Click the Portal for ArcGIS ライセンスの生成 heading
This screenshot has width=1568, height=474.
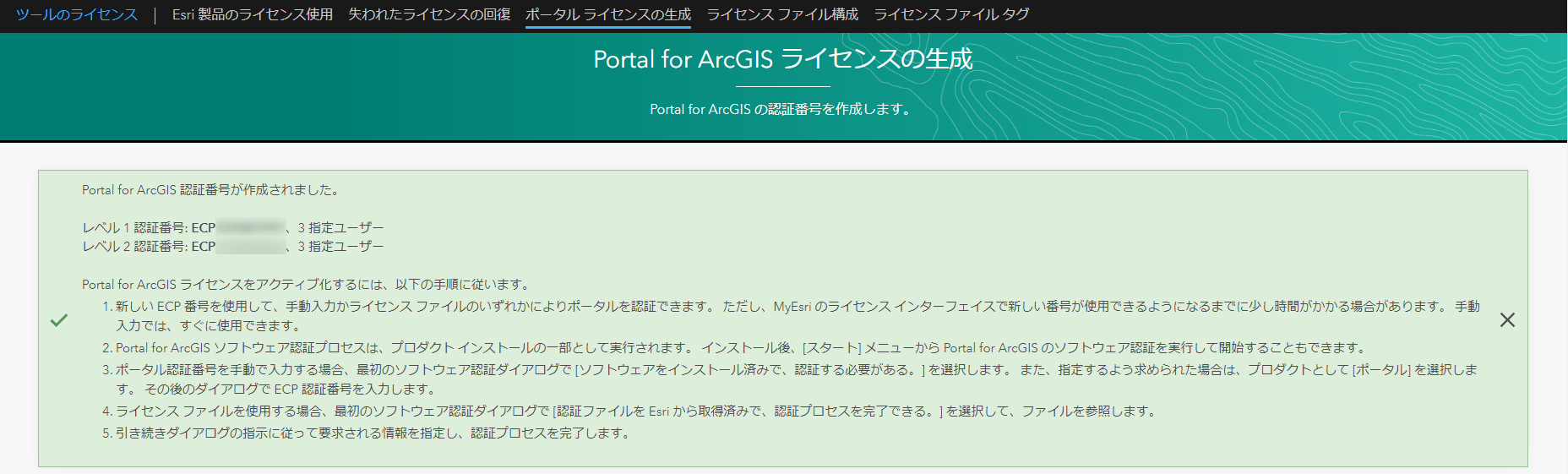coord(782,59)
